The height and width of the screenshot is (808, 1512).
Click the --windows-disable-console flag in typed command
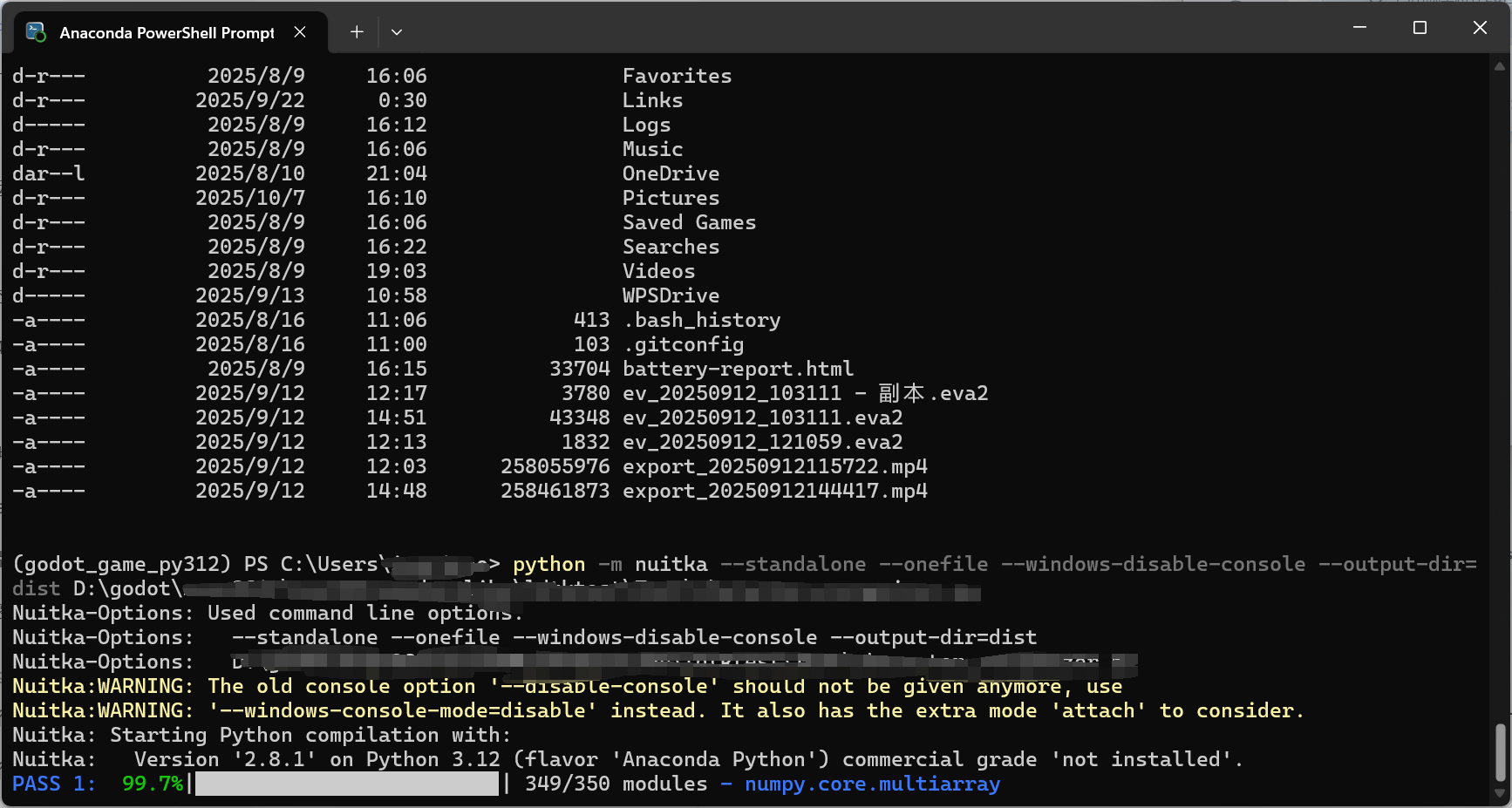(x=1153, y=564)
